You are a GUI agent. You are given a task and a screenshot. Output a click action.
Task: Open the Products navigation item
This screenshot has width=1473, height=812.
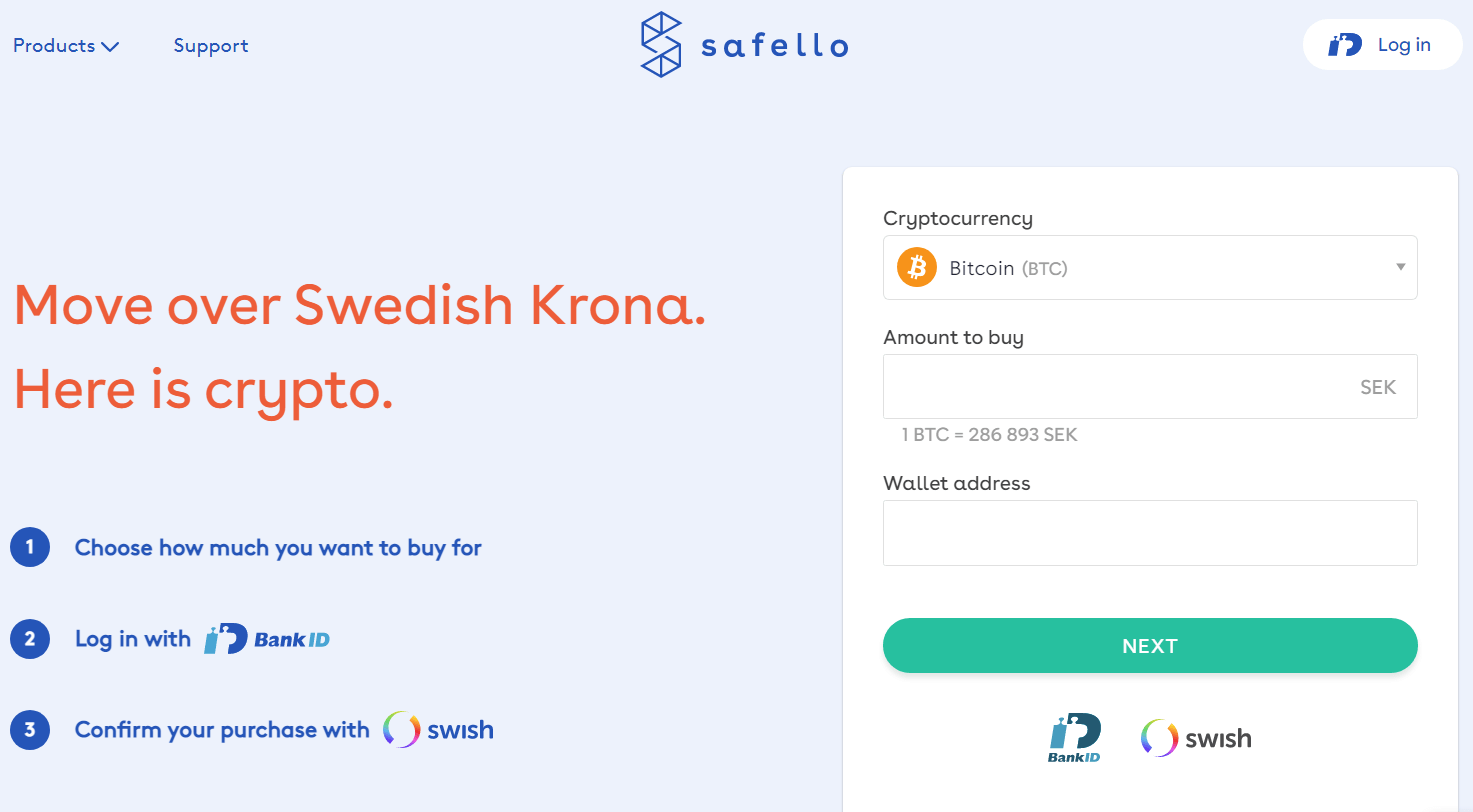pyautogui.click(x=66, y=46)
